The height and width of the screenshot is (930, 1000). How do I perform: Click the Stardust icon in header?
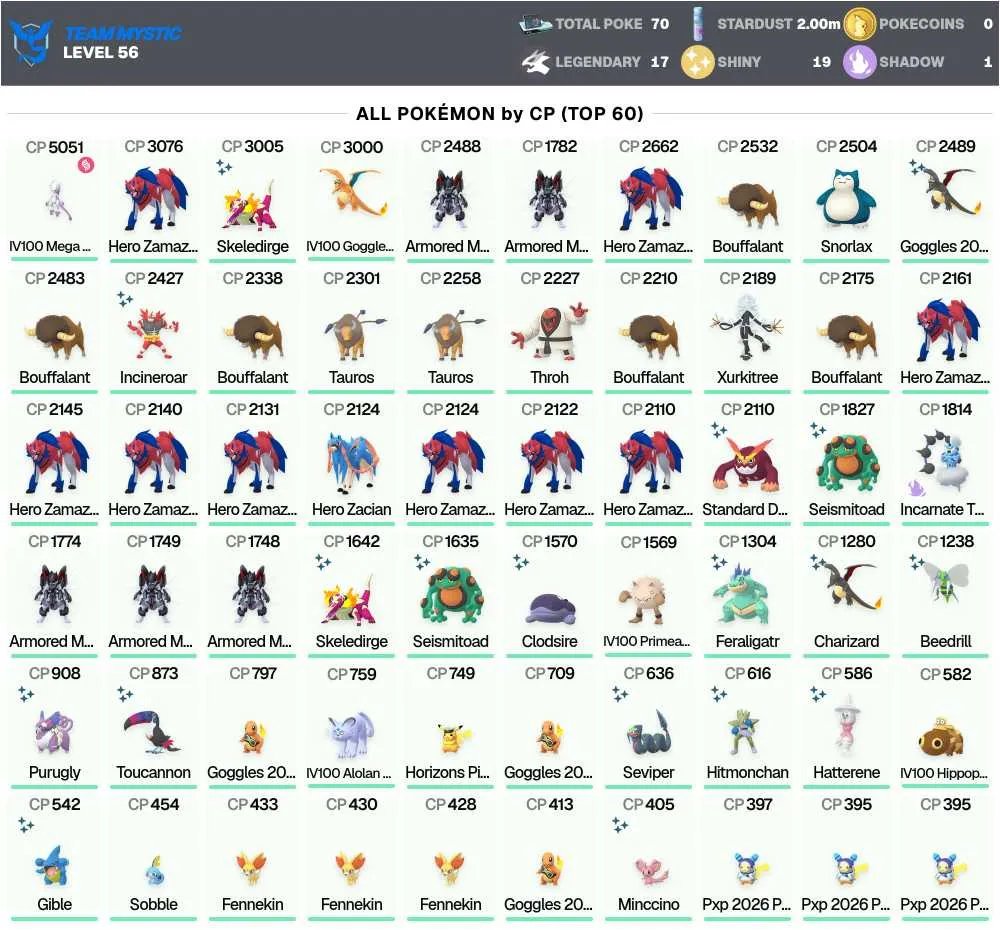[x=700, y=24]
